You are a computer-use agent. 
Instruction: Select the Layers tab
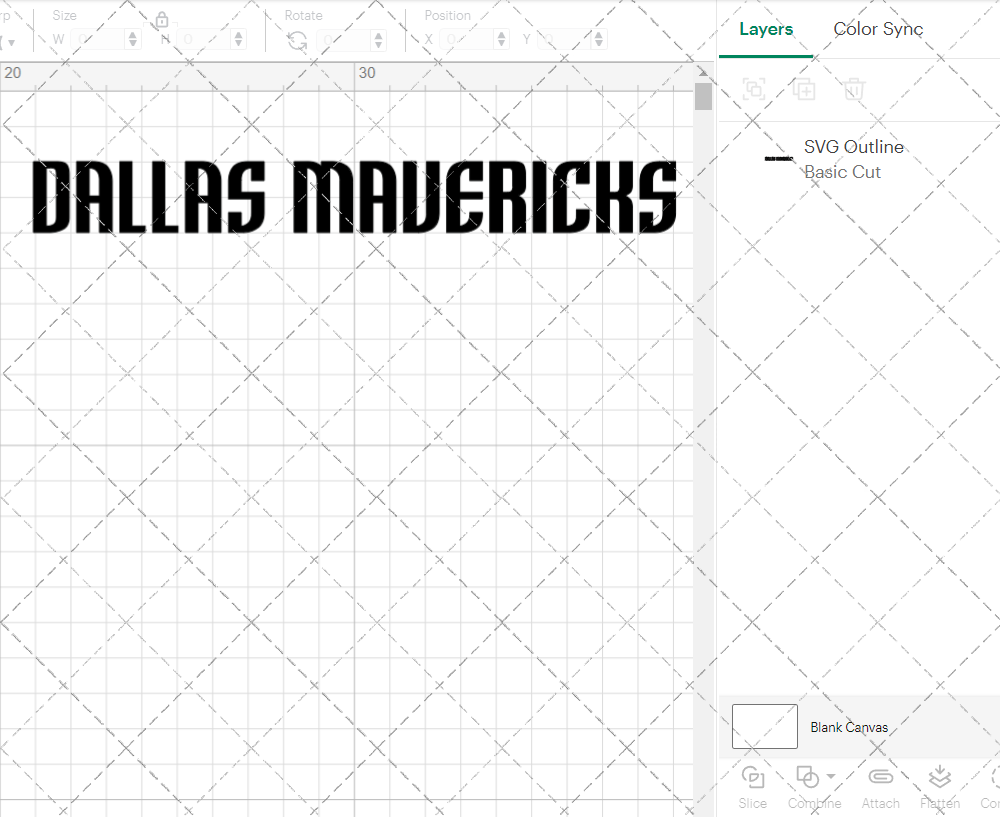point(765,29)
